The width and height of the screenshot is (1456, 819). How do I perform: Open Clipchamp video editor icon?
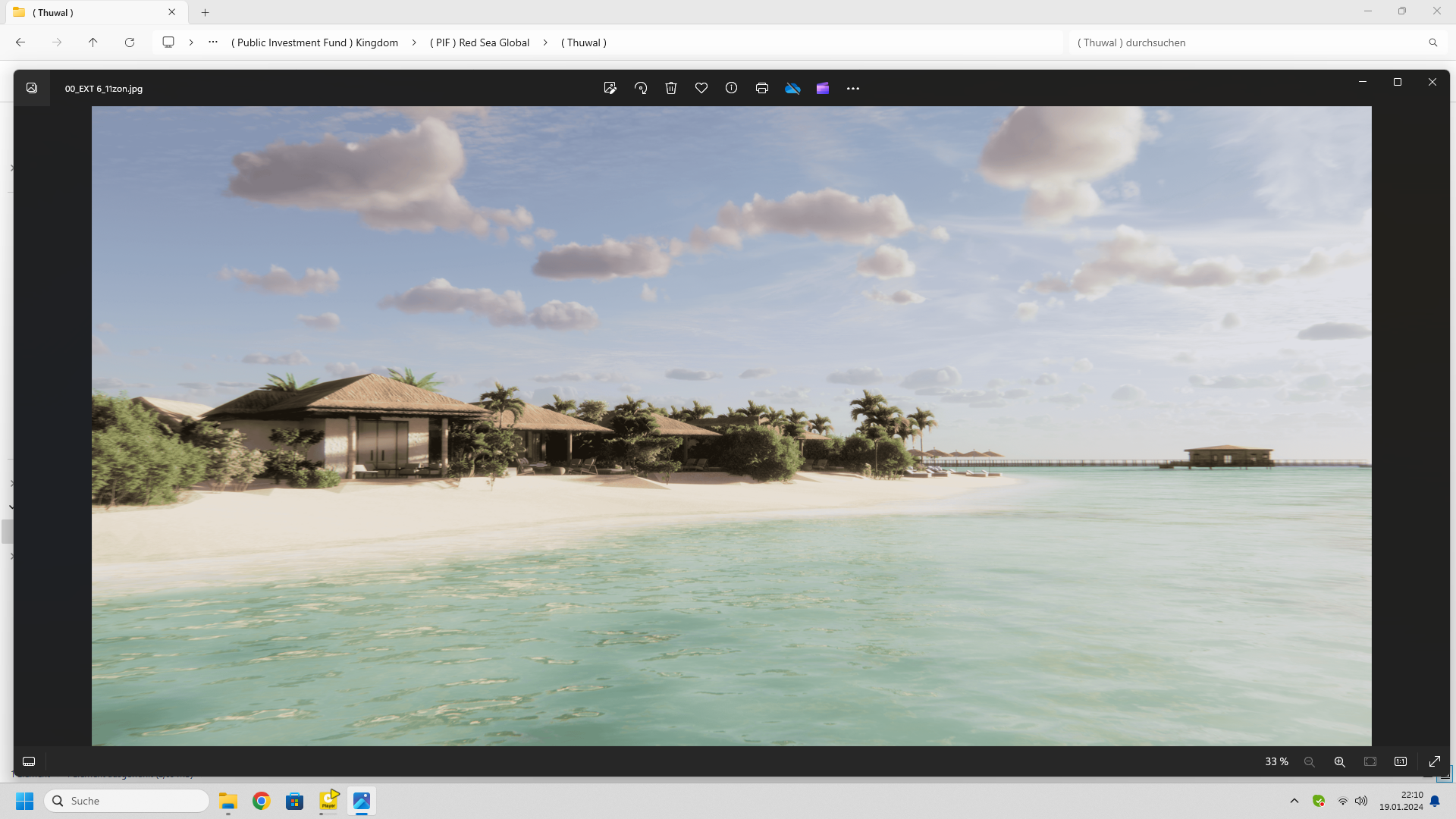(823, 88)
